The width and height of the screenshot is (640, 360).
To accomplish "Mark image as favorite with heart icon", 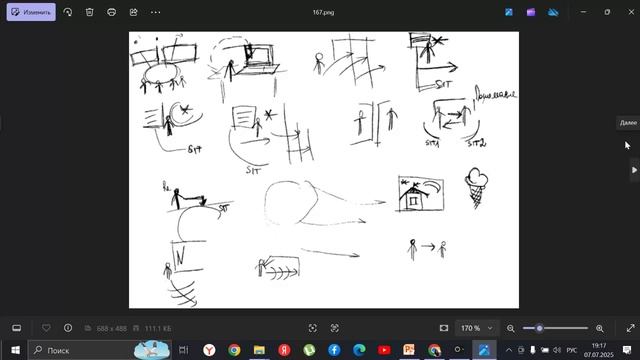I will pyautogui.click(x=46, y=328).
